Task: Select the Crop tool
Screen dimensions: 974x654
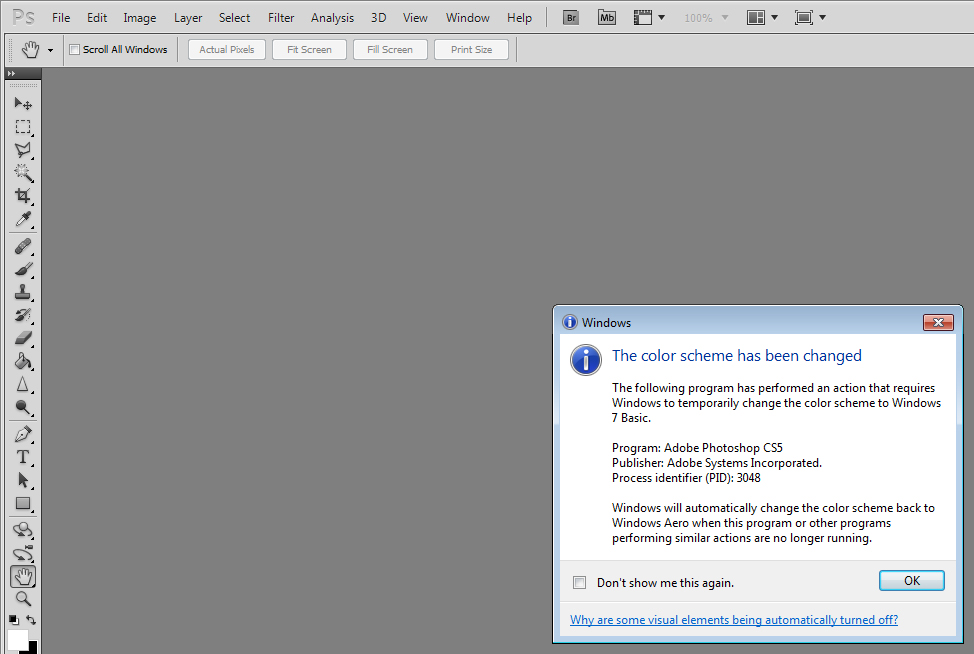Action: click(22, 196)
